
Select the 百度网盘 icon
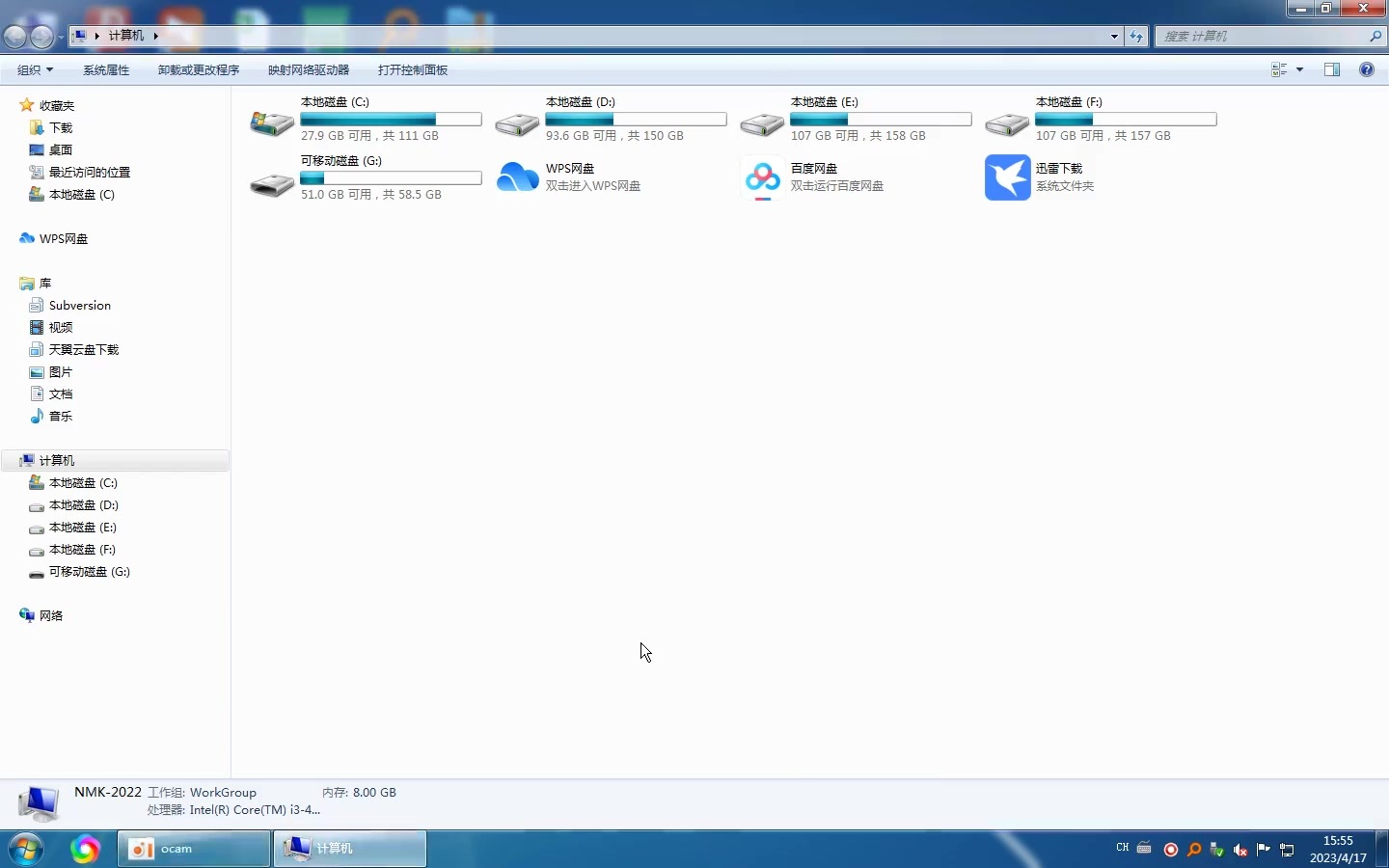(x=763, y=177)
